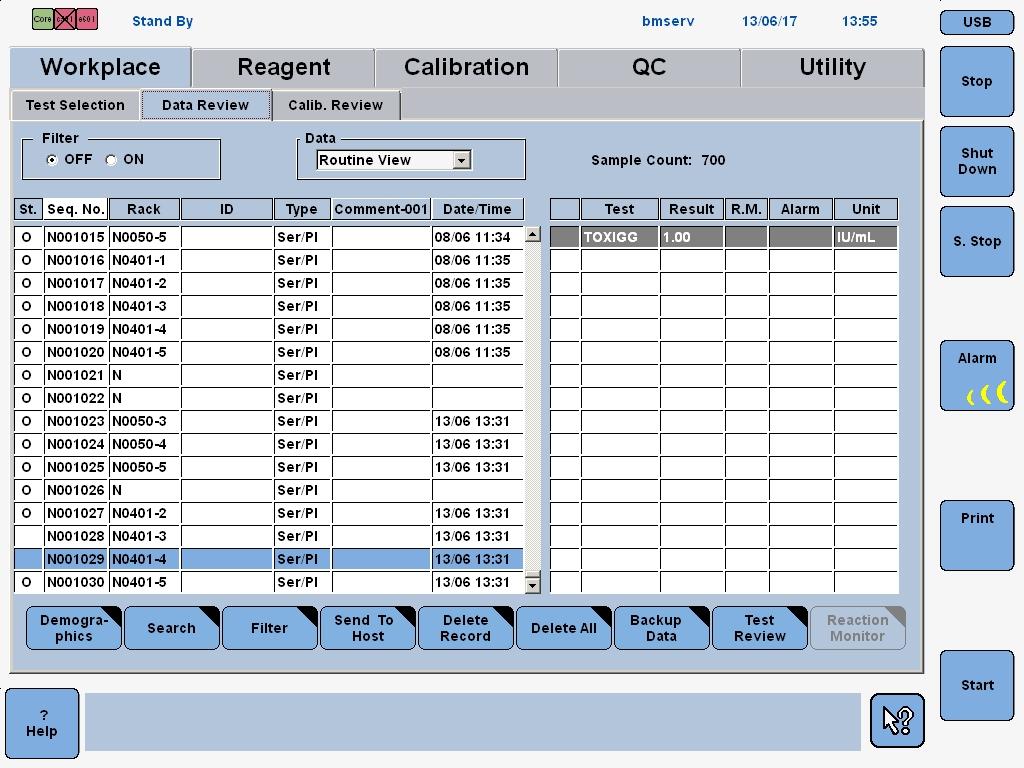Click the Start button

click(976, 686)
